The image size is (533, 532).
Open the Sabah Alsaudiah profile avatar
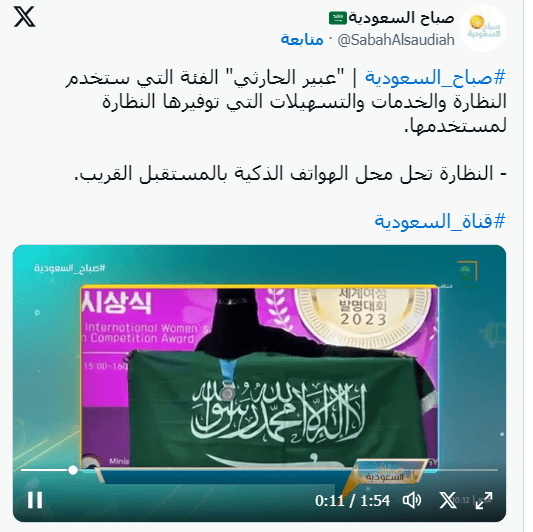[x=483, y=29]
